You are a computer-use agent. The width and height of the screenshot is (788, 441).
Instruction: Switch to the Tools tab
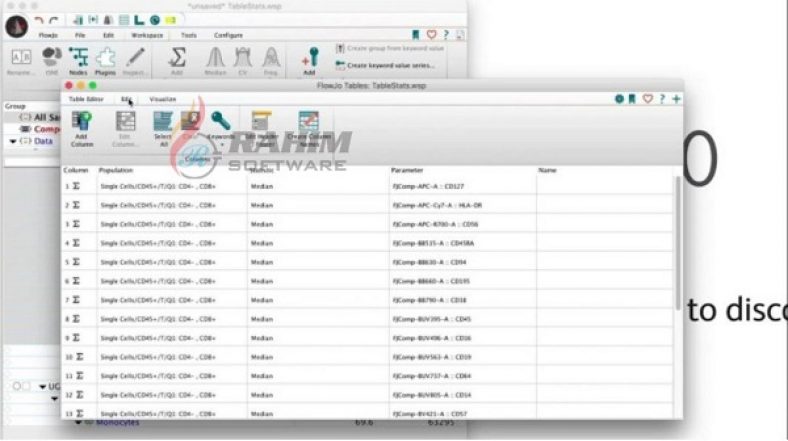[188, 35]
